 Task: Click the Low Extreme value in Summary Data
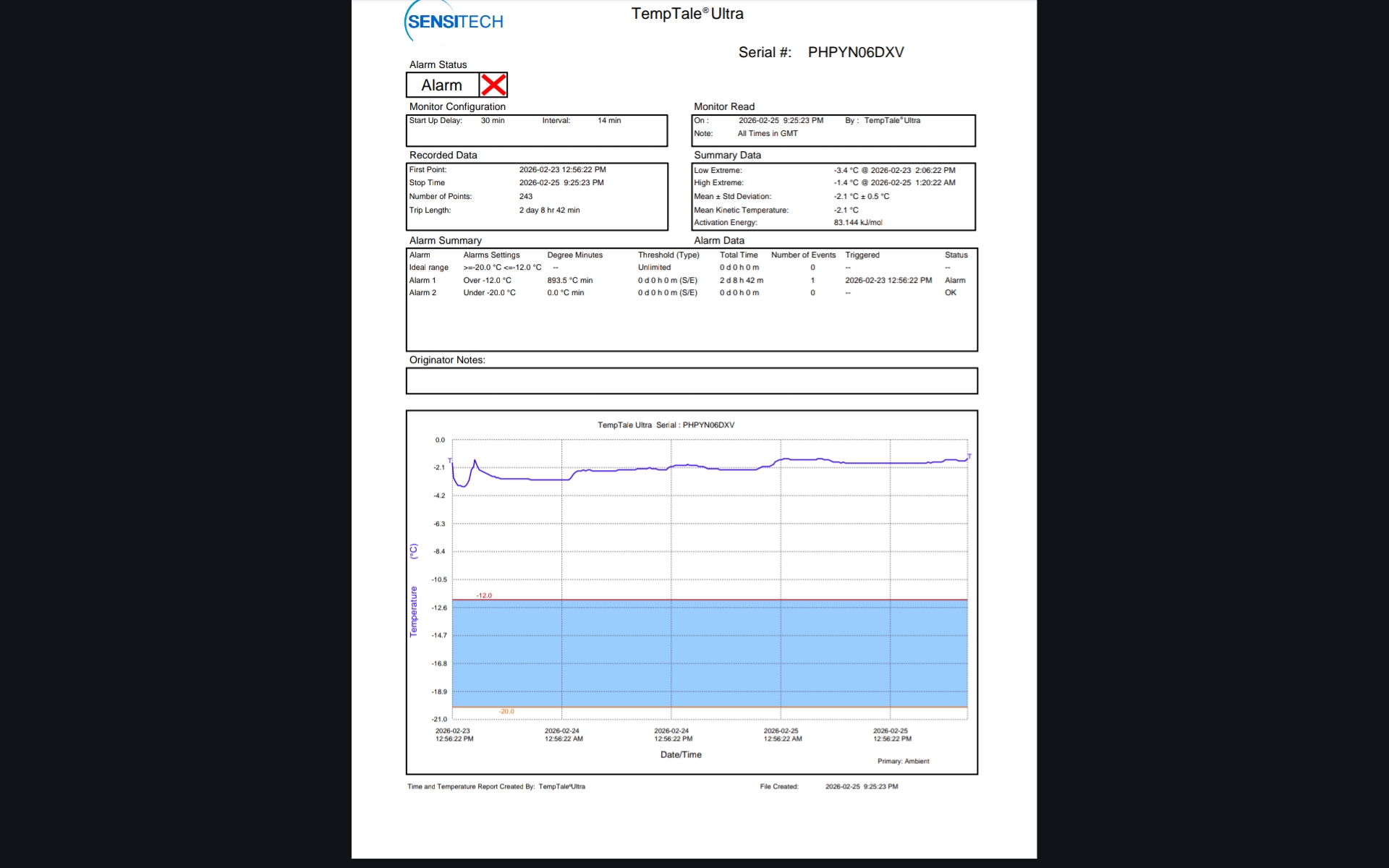click(894, 171)
